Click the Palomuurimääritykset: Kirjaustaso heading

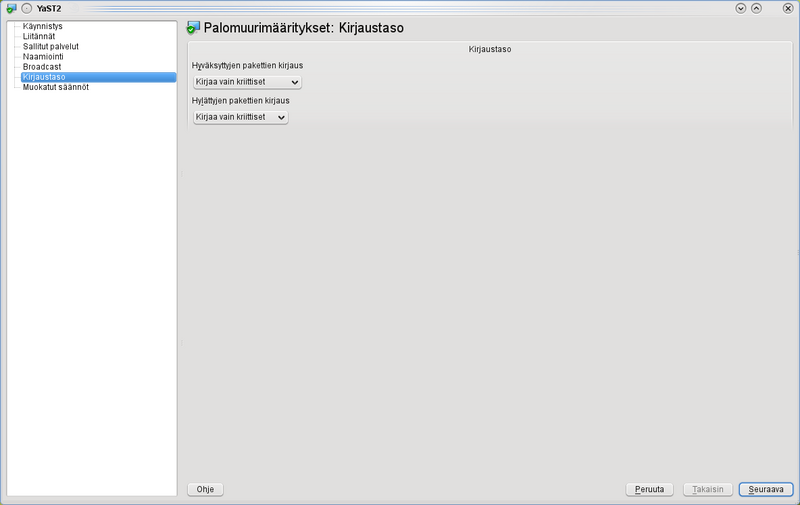tap(303, 28)
